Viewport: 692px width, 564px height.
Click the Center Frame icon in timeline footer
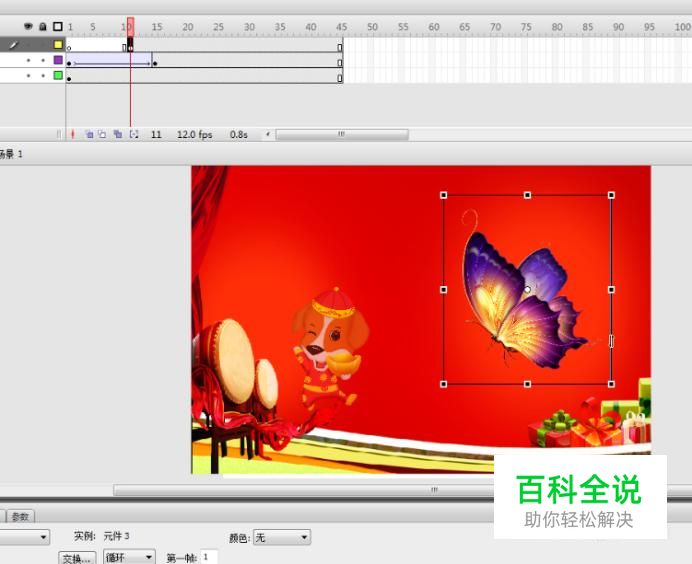(x=73, y=134)
